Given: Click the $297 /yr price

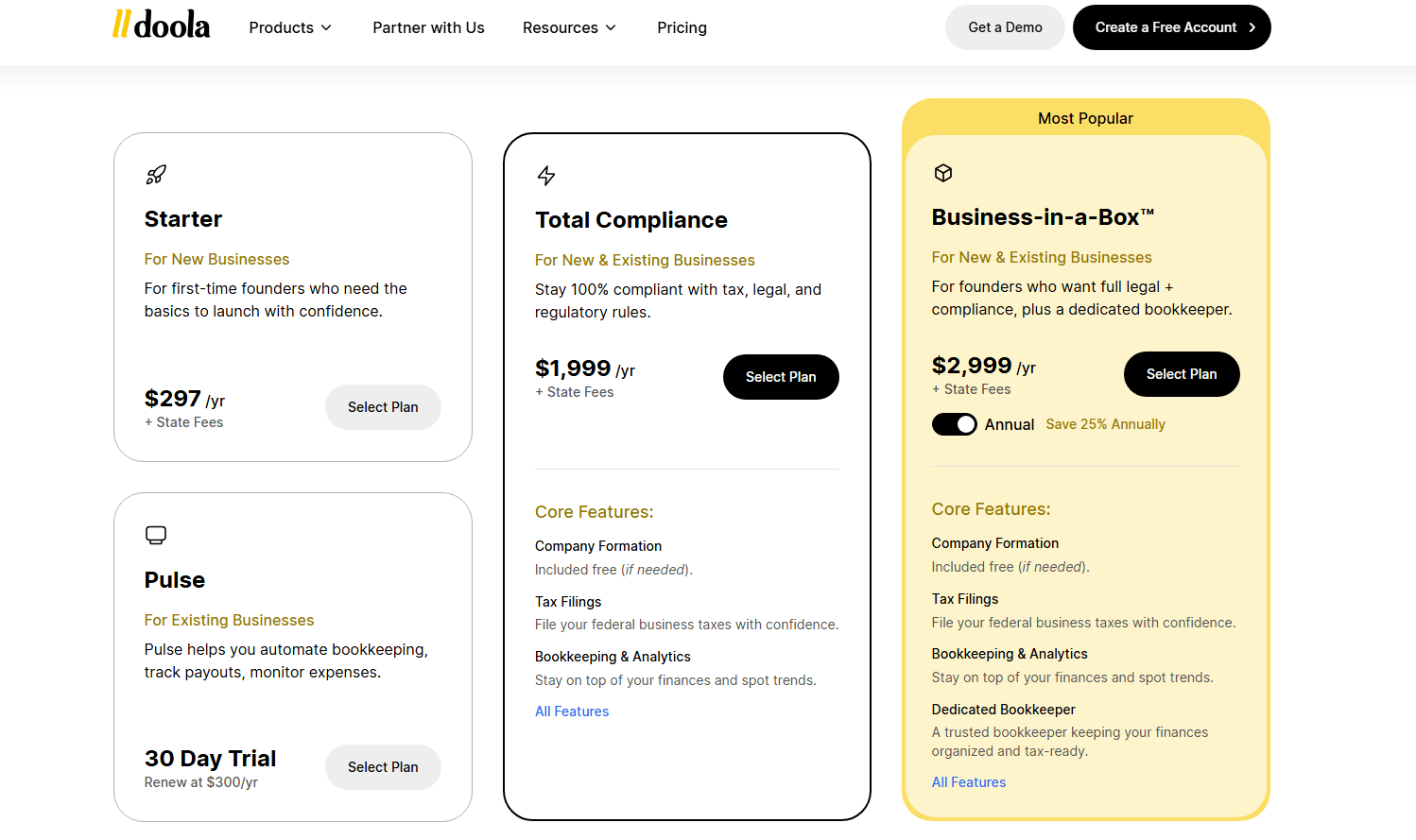Looking at the screenshot, I should (184, 399).
